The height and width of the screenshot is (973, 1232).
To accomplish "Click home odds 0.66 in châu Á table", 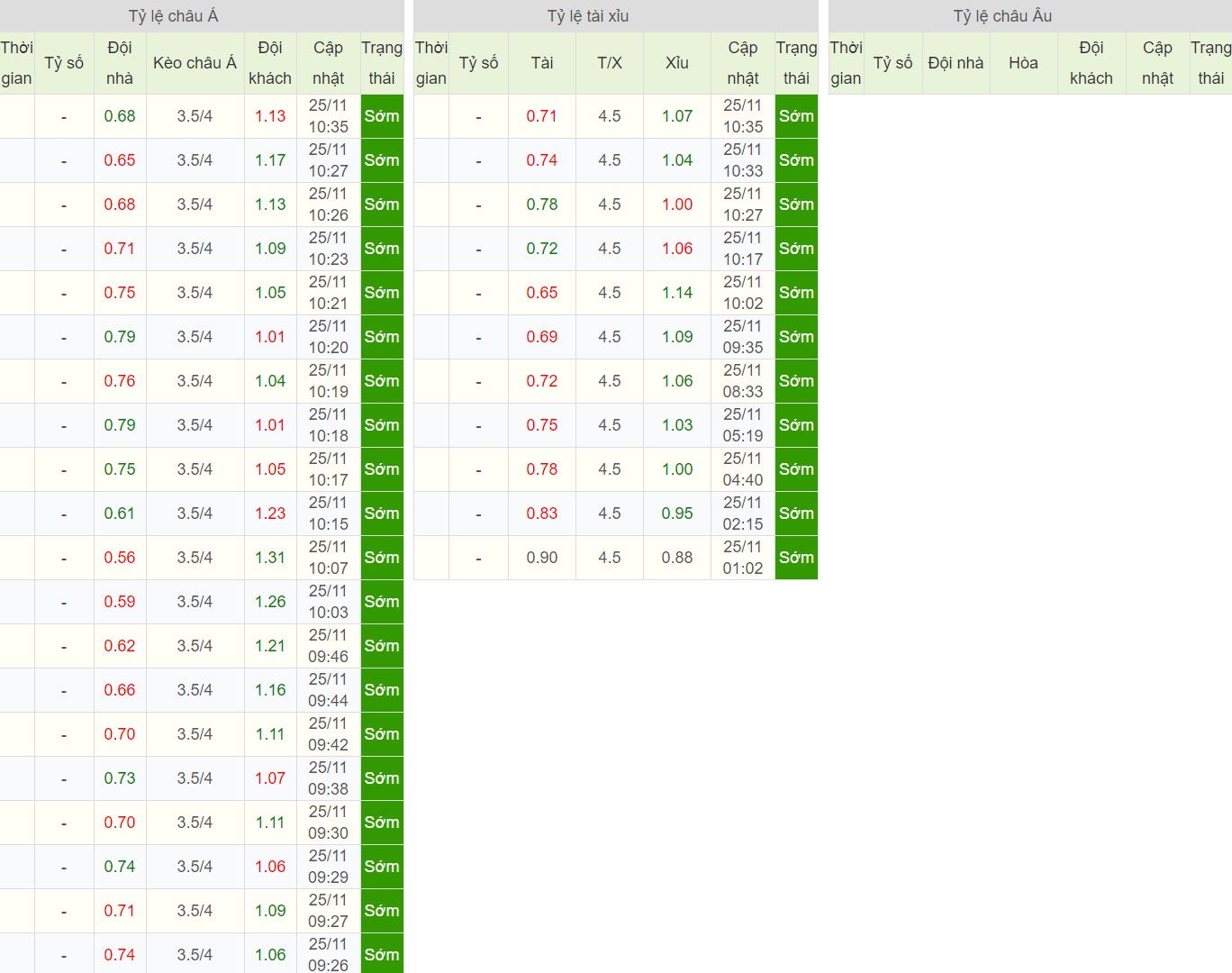I will click(120, 690).
